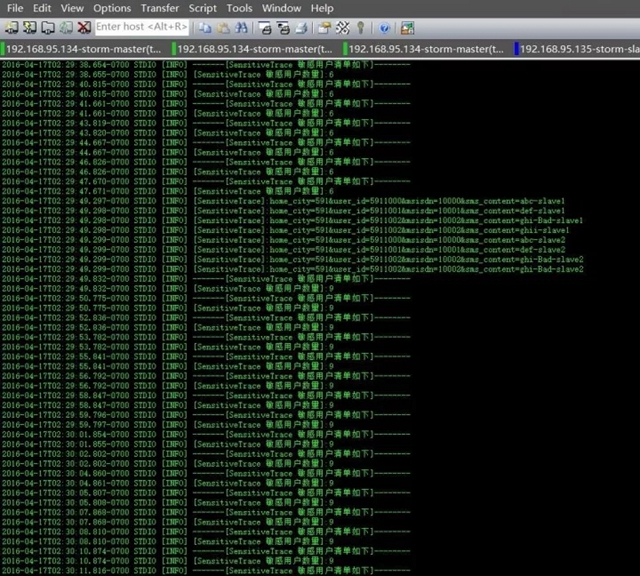
Task: Click the Connect in Tab toolbar icon
Action: (x=48, y=27)
